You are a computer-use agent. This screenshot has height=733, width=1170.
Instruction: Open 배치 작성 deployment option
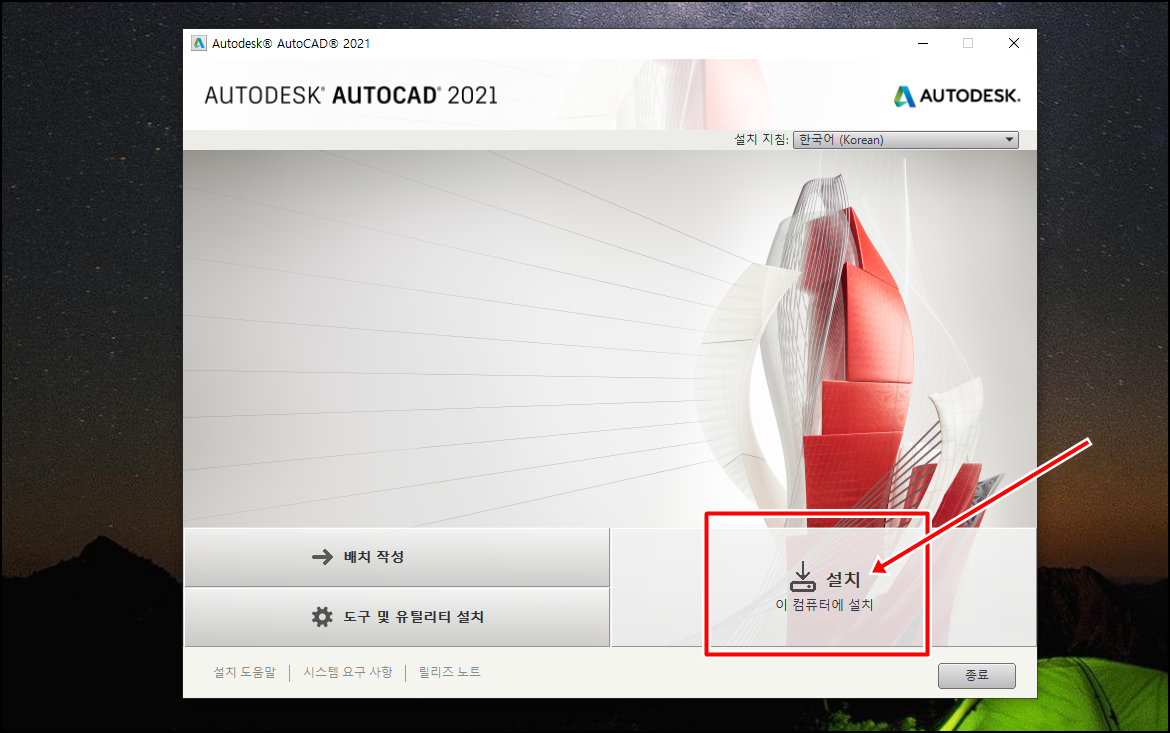pyautogui.click(x=397, y=557)
